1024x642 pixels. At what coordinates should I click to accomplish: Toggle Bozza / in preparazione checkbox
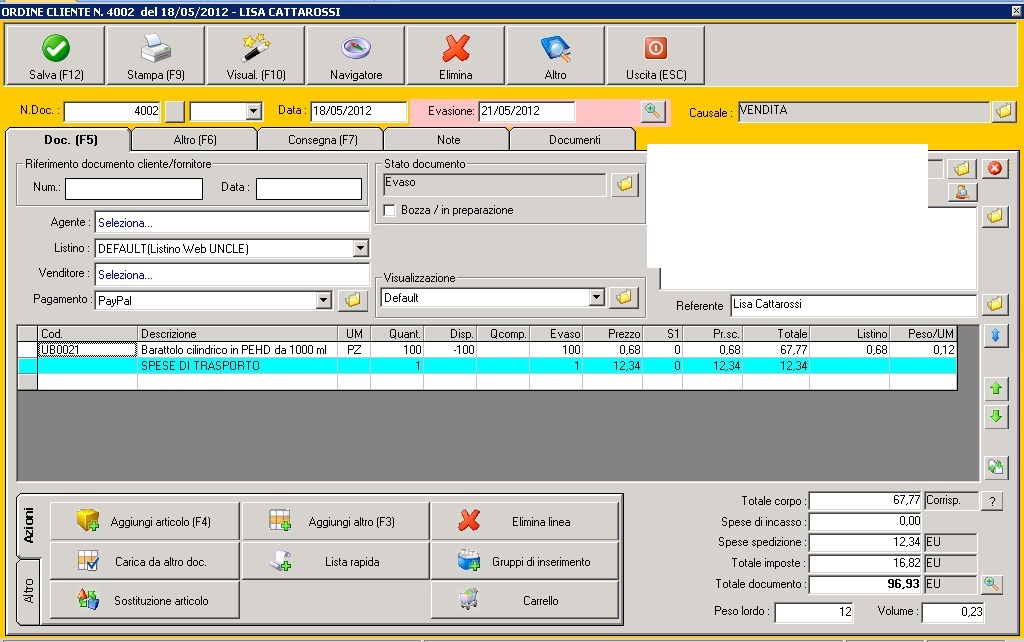pyautogui.click(x=390, y=210)
